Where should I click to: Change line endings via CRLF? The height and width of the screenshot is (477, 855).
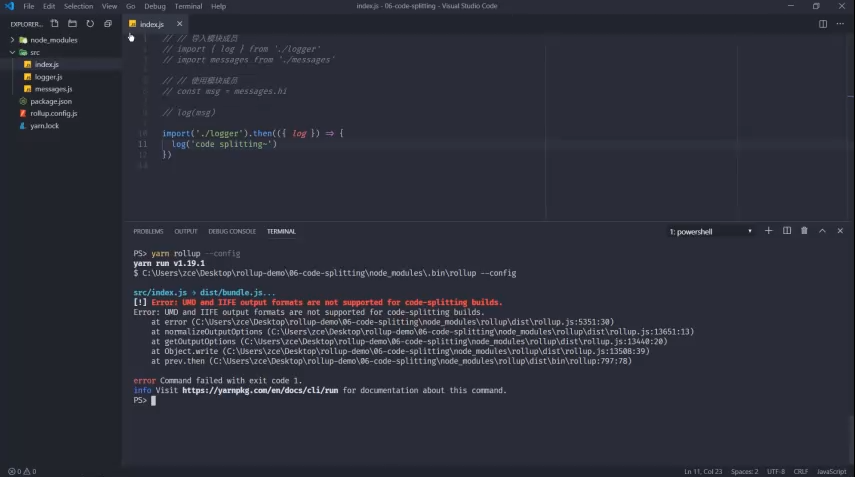(800, 472)
